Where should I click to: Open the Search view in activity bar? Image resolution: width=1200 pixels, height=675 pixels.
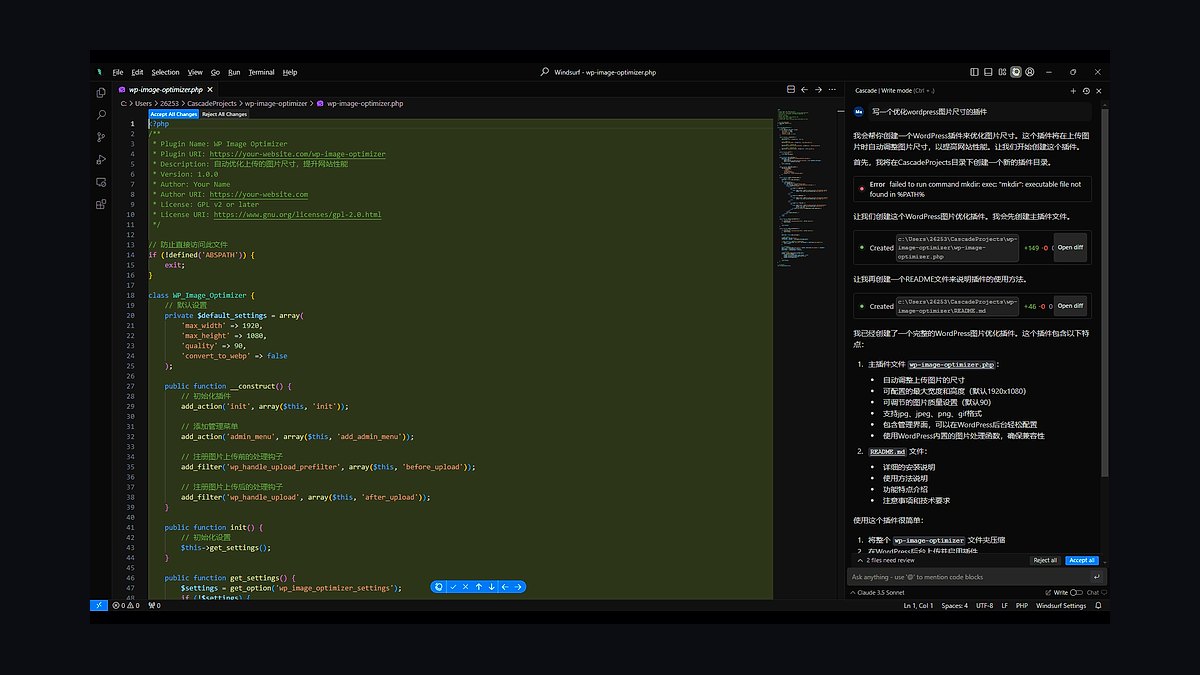click(100, 115)
